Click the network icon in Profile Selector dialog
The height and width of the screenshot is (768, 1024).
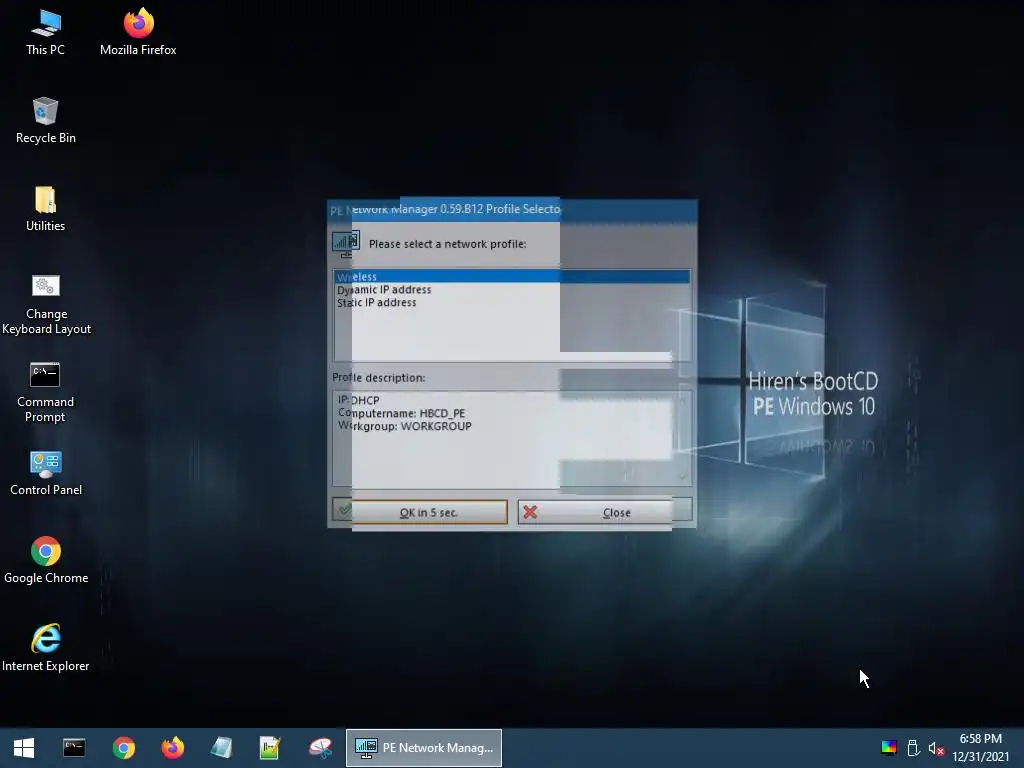(345, 244)
